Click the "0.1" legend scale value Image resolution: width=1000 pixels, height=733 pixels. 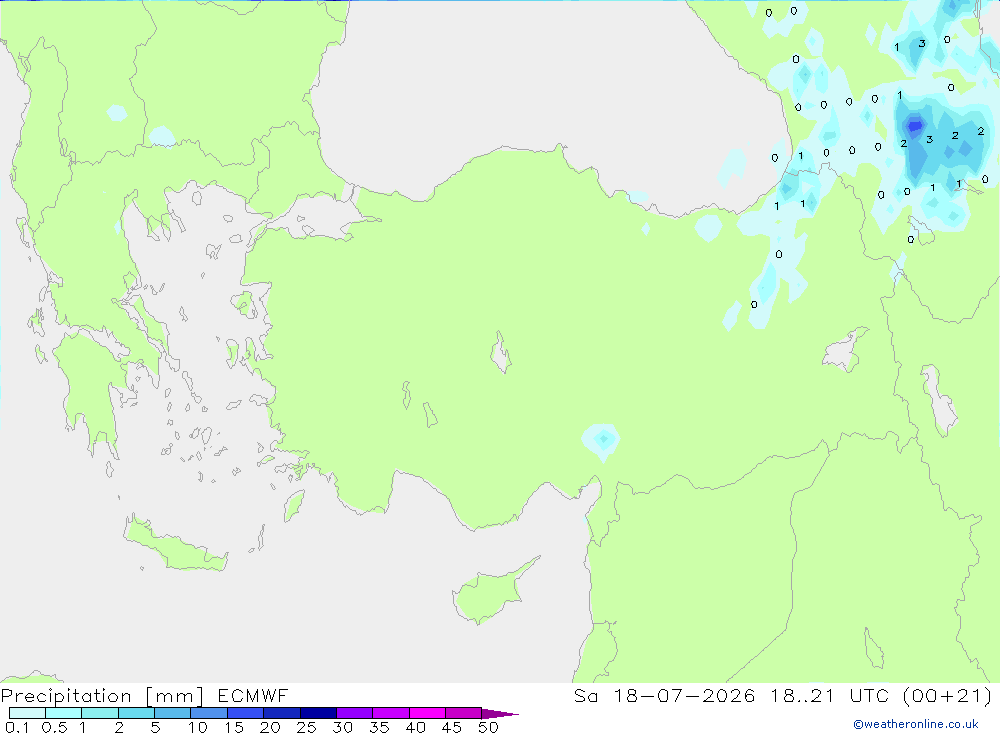click(17, 727)
